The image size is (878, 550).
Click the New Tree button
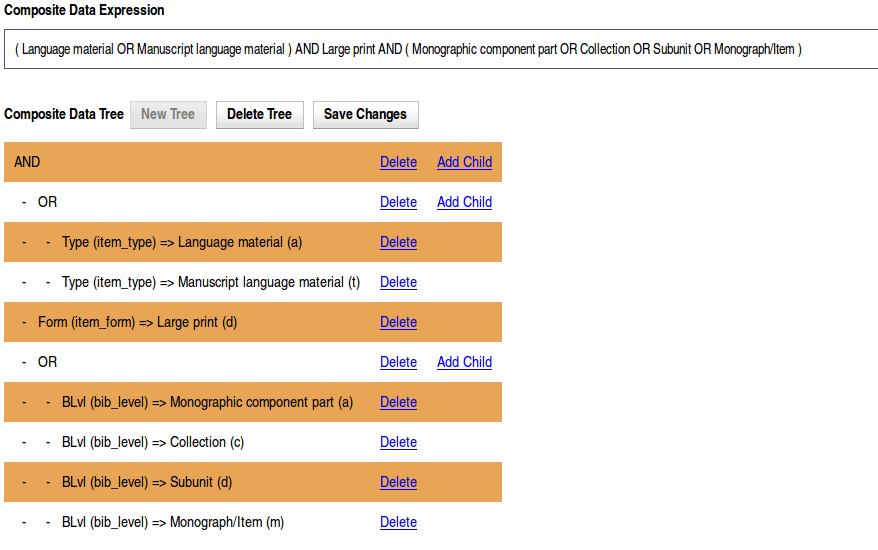(x=168, y=115)
